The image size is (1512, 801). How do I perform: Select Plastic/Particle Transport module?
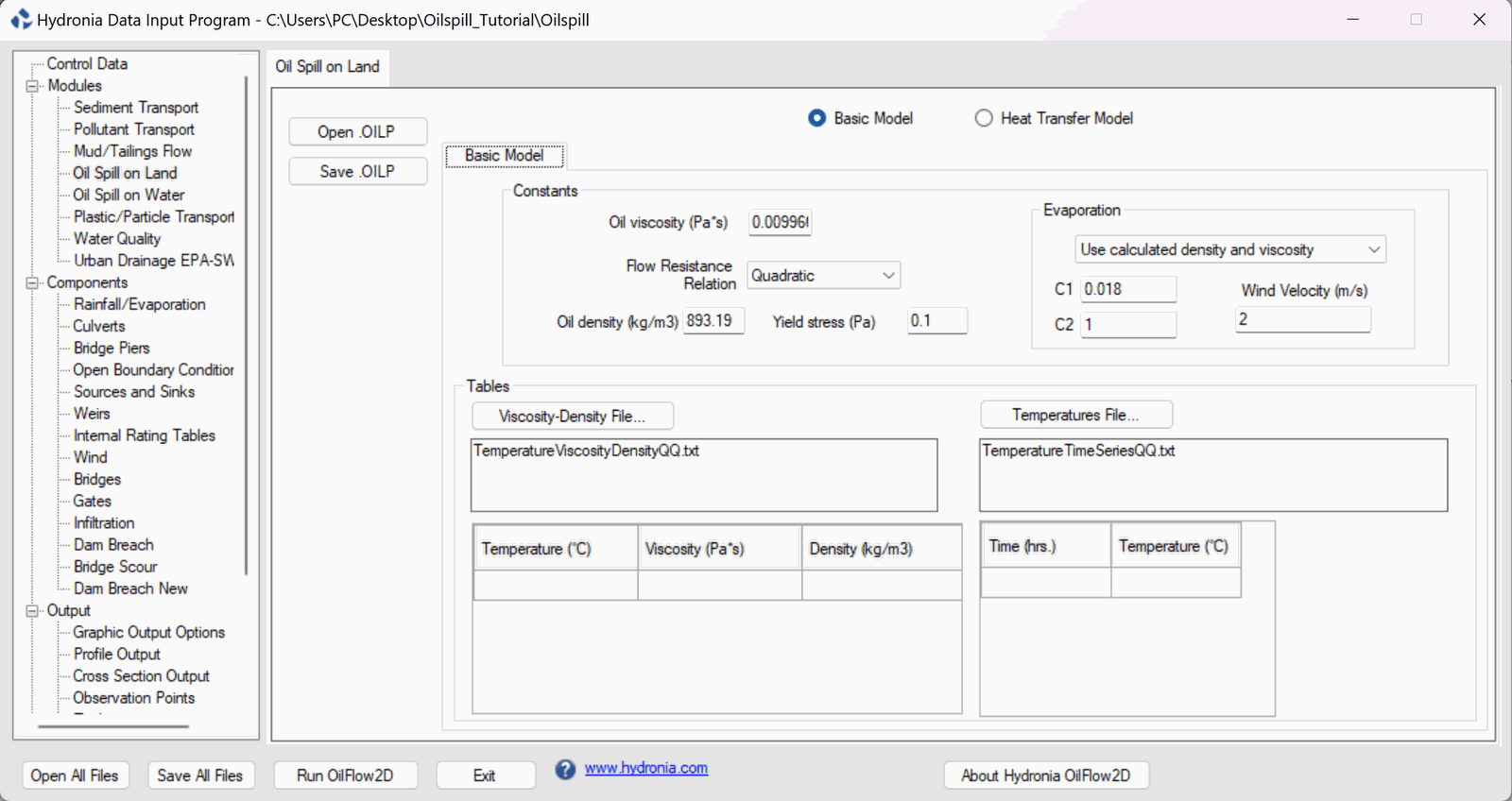154,216
